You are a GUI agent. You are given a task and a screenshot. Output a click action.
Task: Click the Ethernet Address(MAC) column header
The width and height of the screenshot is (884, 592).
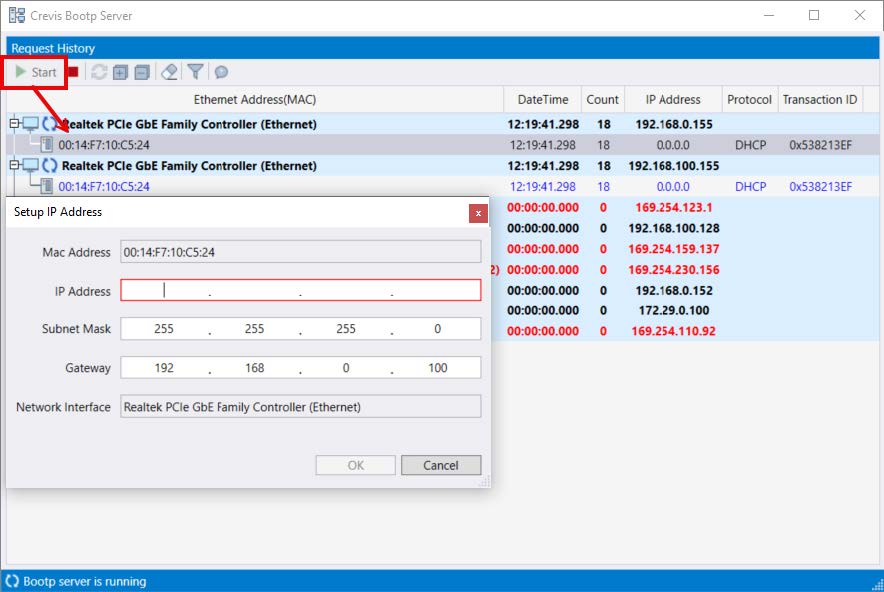tap(255, 100)
